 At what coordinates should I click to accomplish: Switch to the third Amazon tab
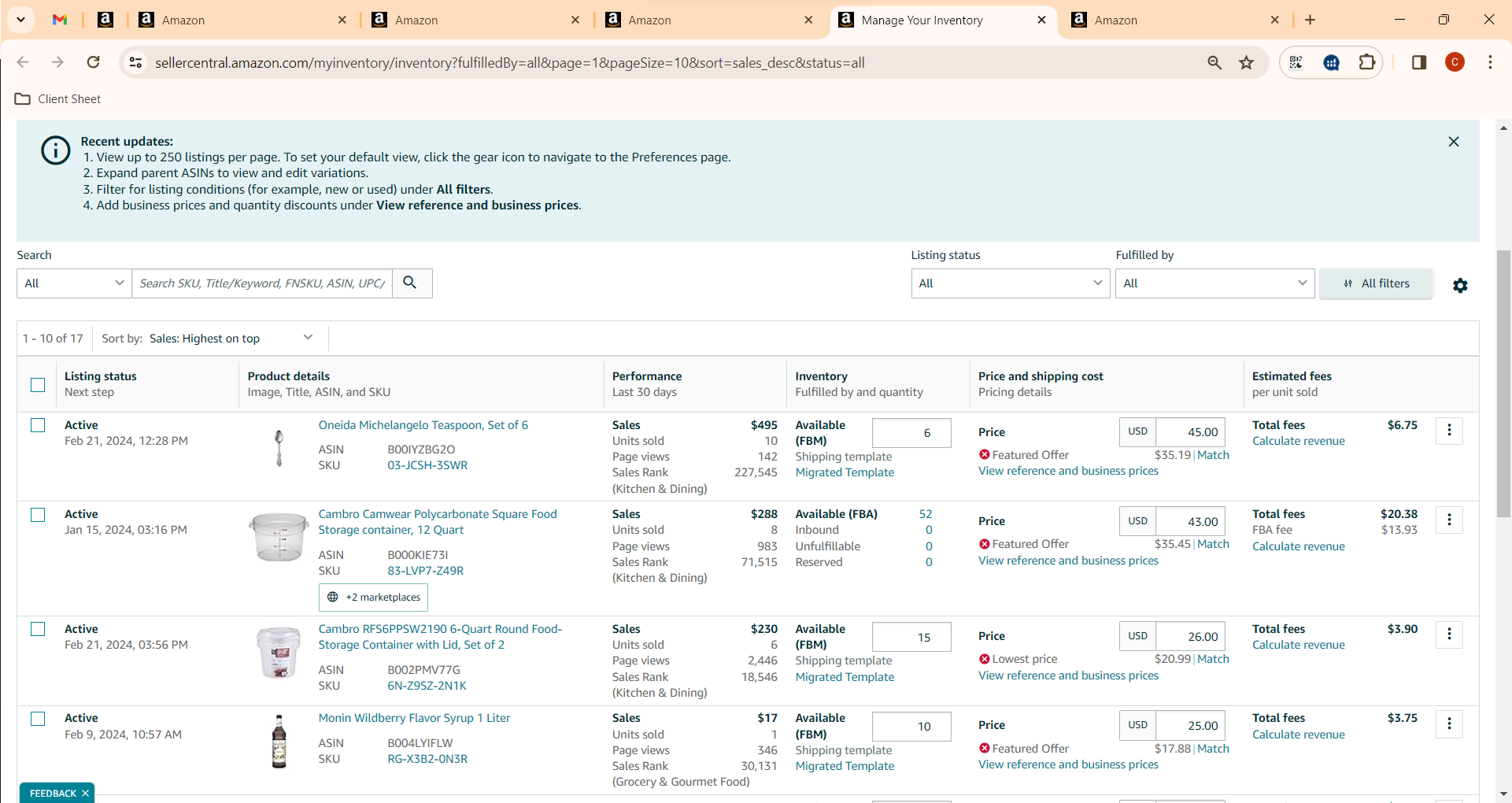708,20
